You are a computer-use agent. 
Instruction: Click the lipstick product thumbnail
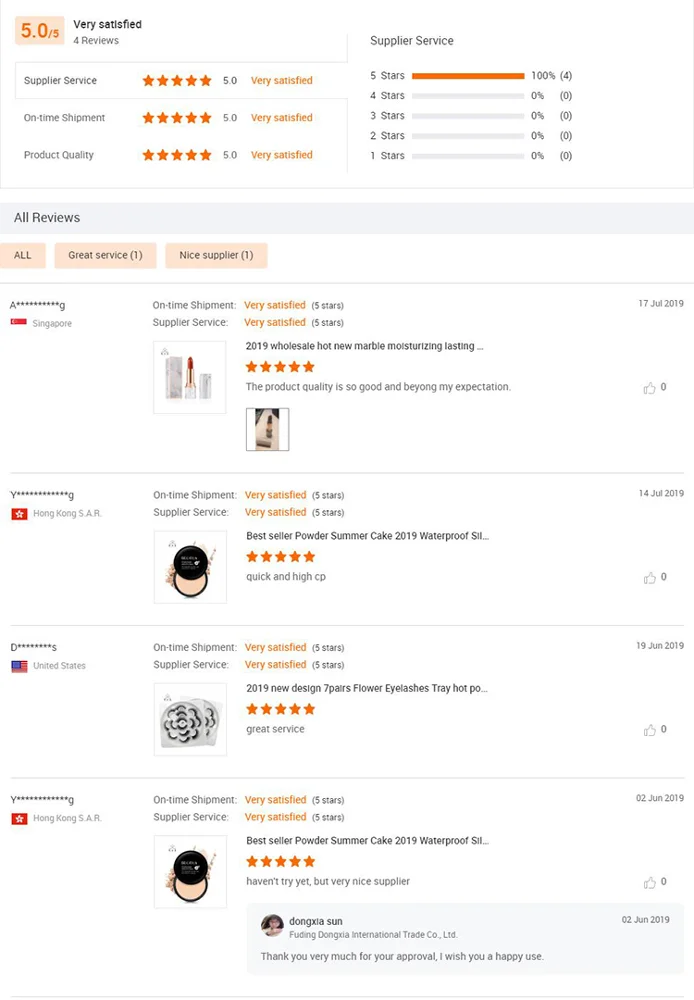pyautogui.click(x=190, y=378)
